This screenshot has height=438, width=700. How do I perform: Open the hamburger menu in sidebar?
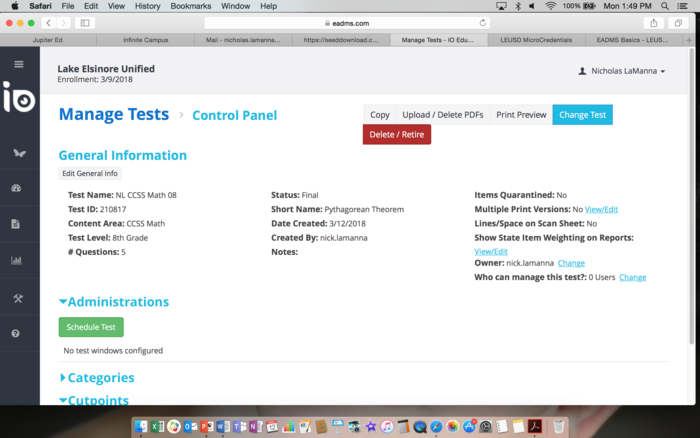pos(18,64)
